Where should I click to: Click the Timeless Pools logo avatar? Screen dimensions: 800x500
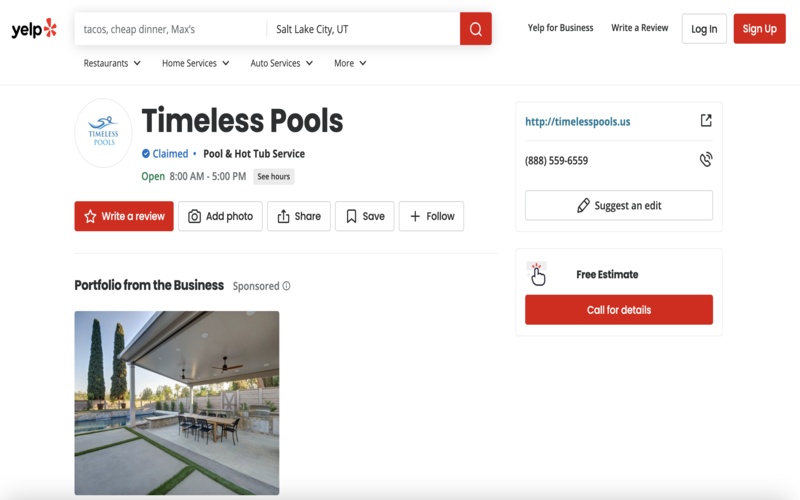coord(103,133)
